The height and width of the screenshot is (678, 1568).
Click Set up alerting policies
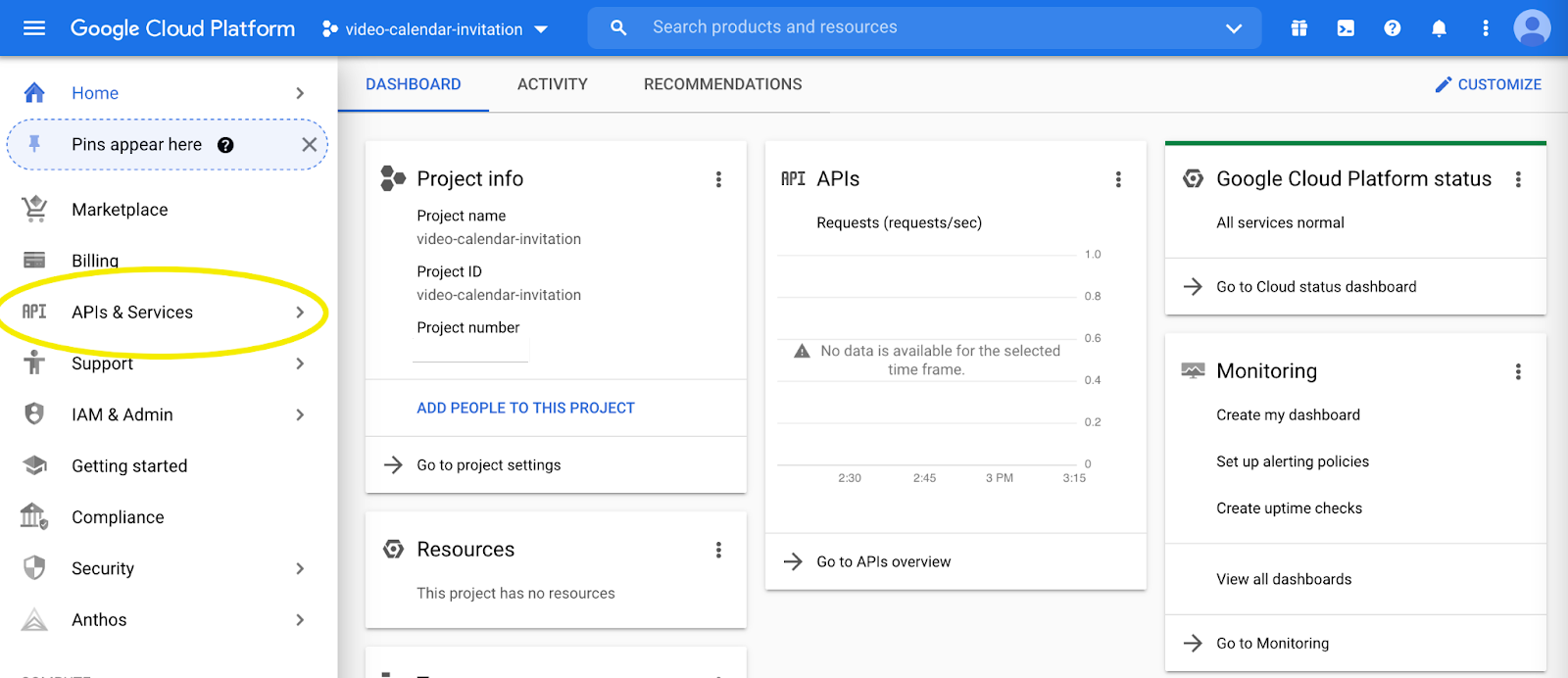point(1293,461)
